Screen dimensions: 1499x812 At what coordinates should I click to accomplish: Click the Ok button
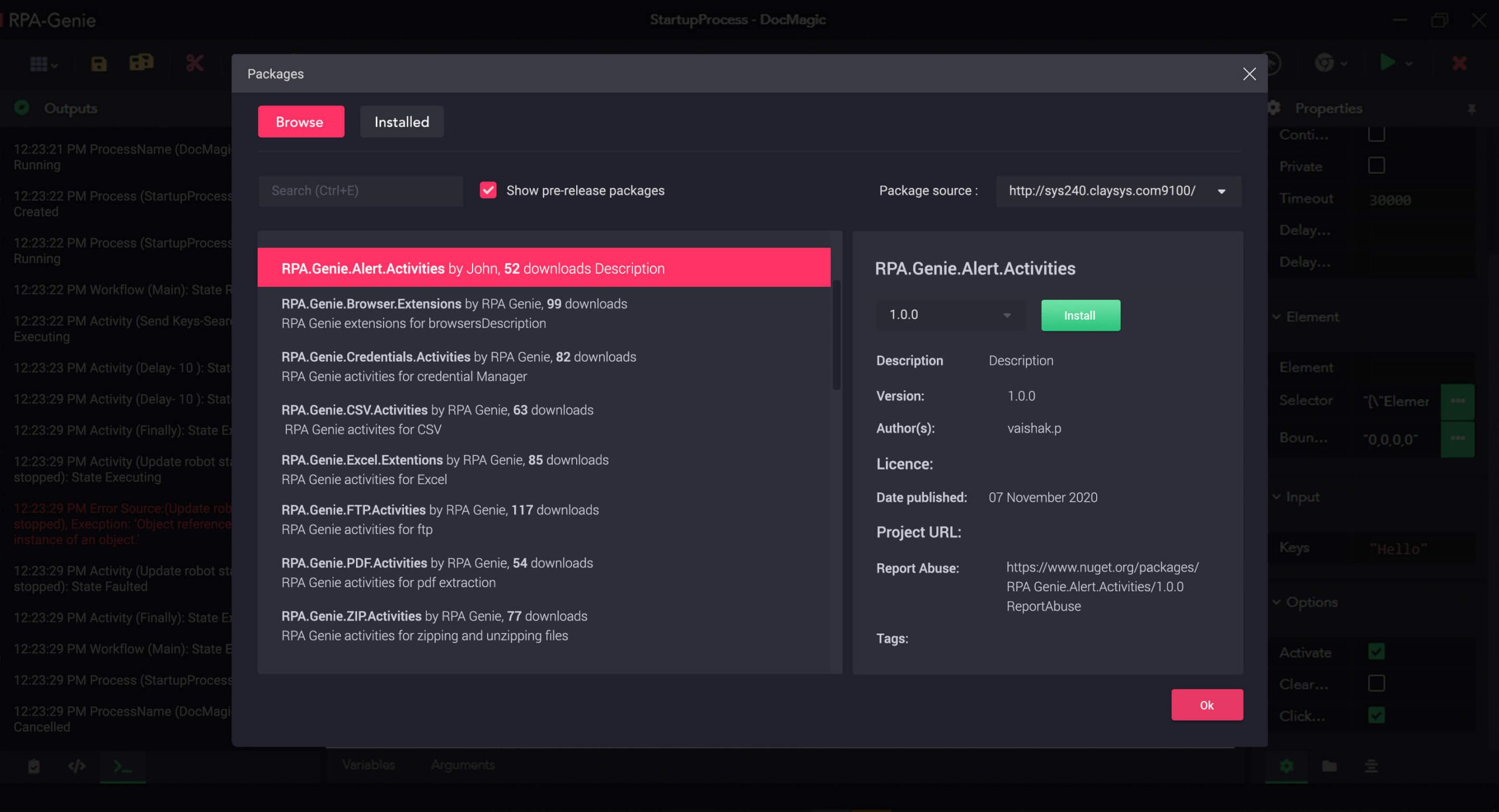click(1207, 705)
